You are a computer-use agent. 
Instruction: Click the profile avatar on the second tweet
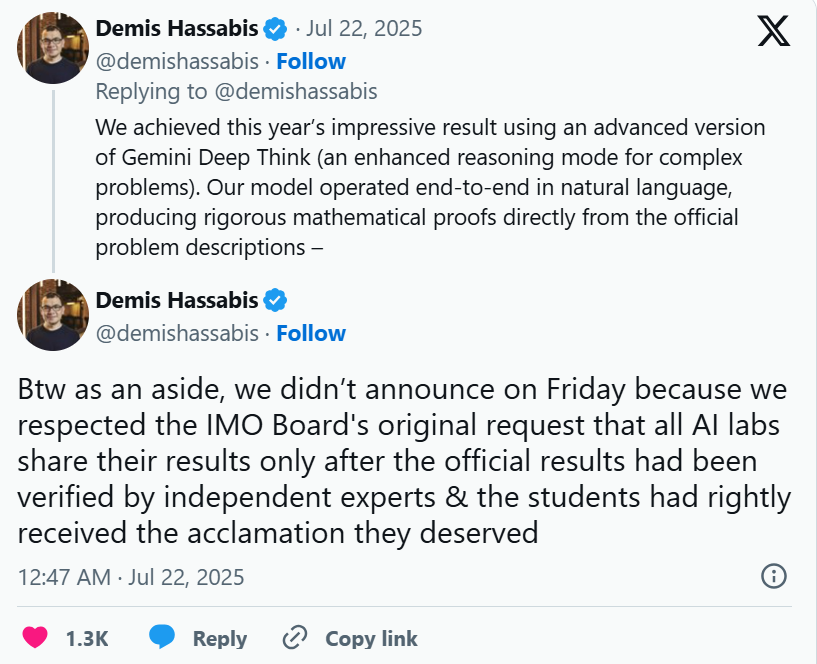[x=52, y=314]
